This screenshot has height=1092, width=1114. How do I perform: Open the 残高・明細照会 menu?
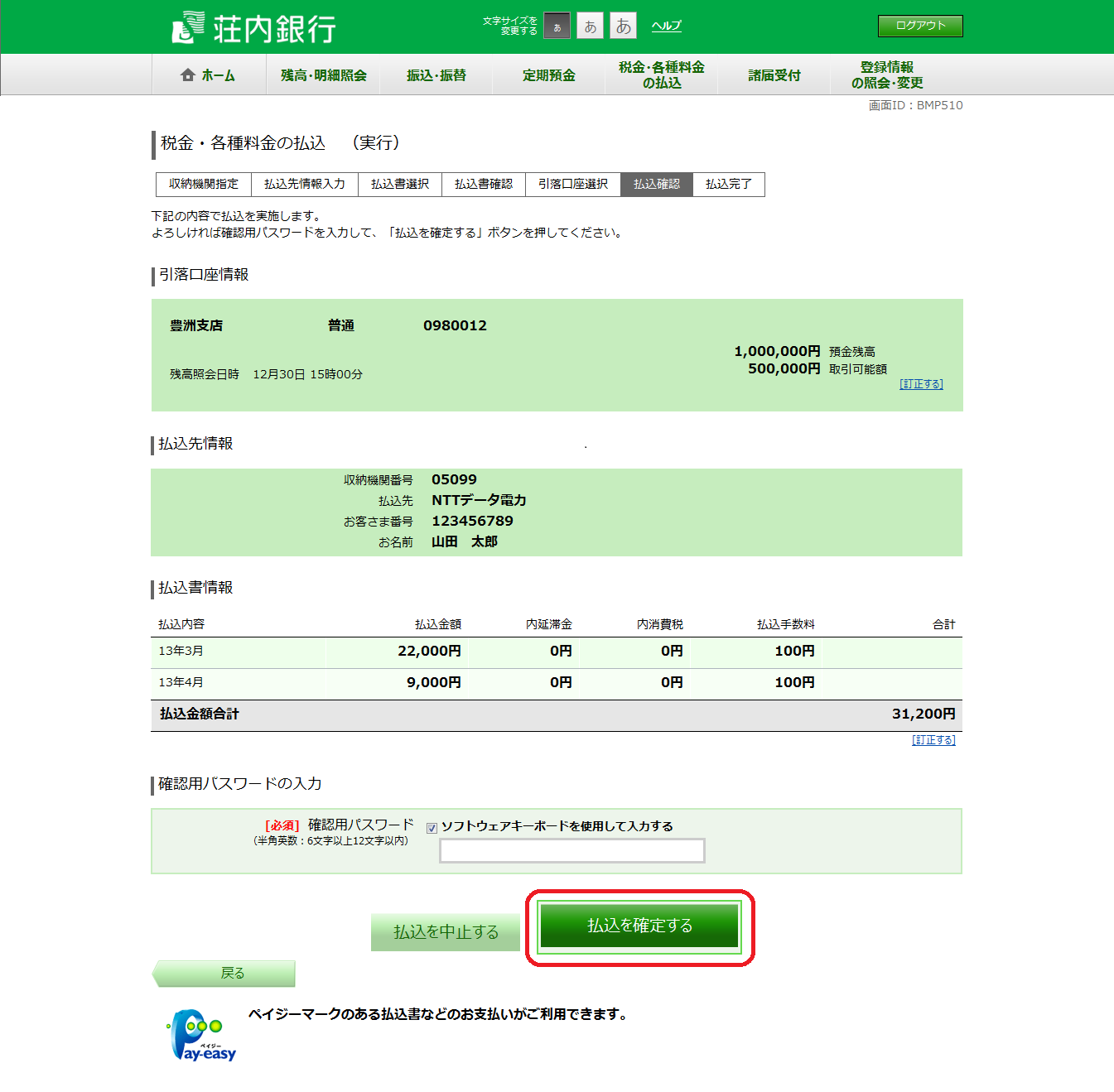pos(323,75)
